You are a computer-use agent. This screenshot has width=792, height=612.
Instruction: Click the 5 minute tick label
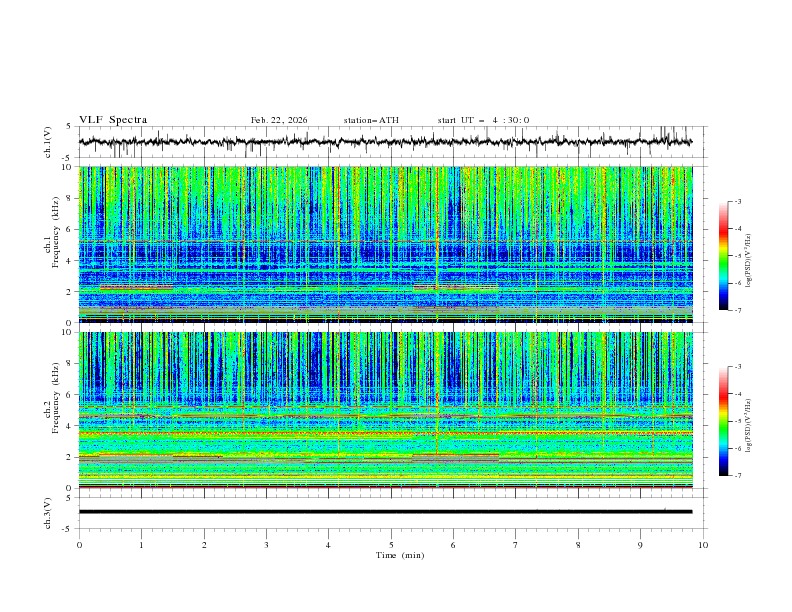point(391,545)
